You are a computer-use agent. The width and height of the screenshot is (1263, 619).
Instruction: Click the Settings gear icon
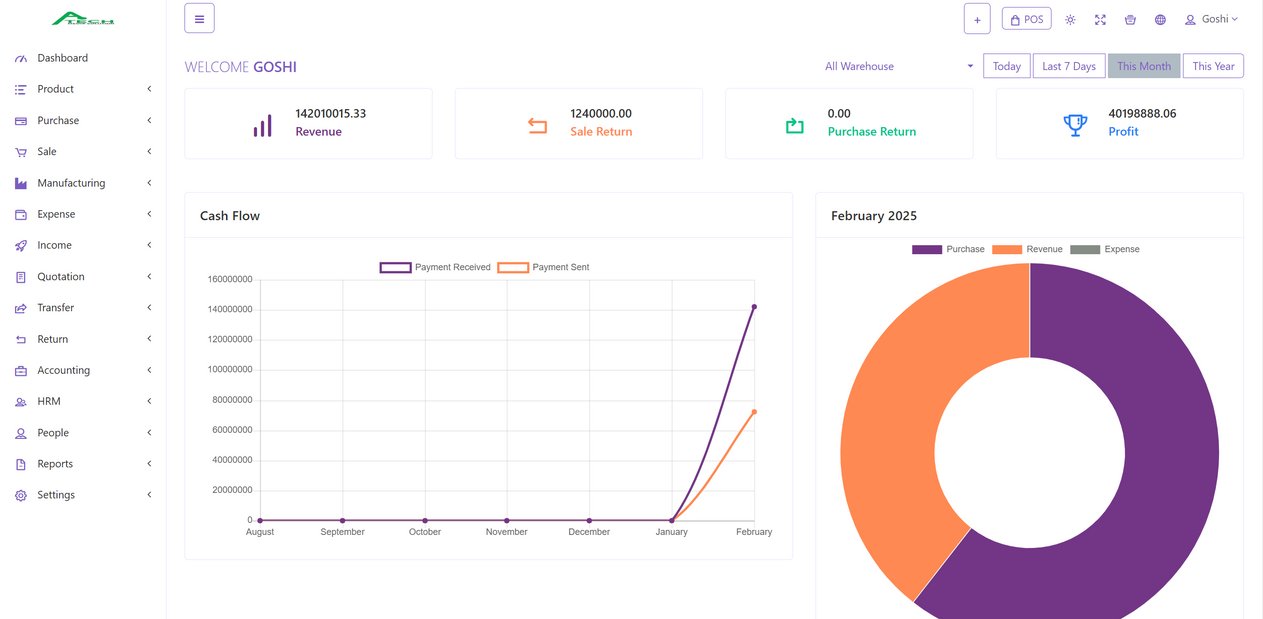[21, 495]
